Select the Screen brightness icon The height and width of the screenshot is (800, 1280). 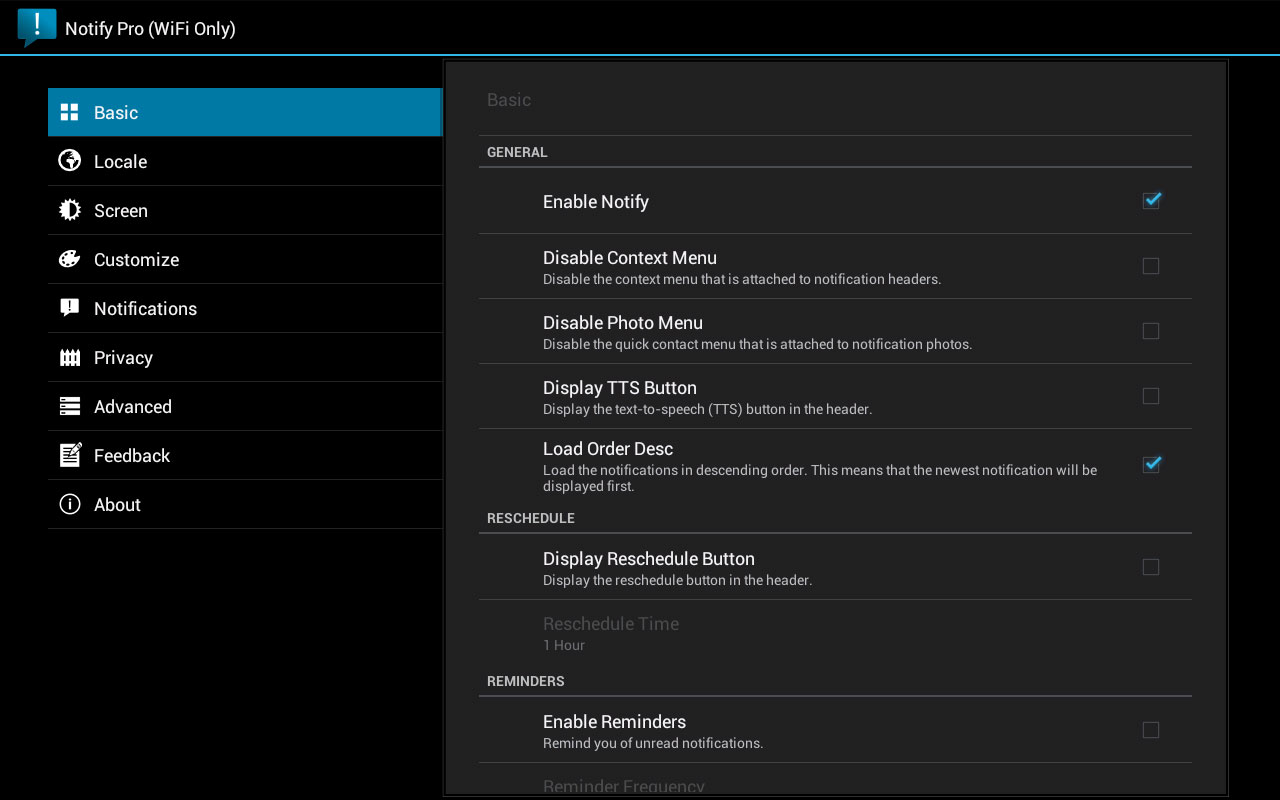(x=69, y=210)
